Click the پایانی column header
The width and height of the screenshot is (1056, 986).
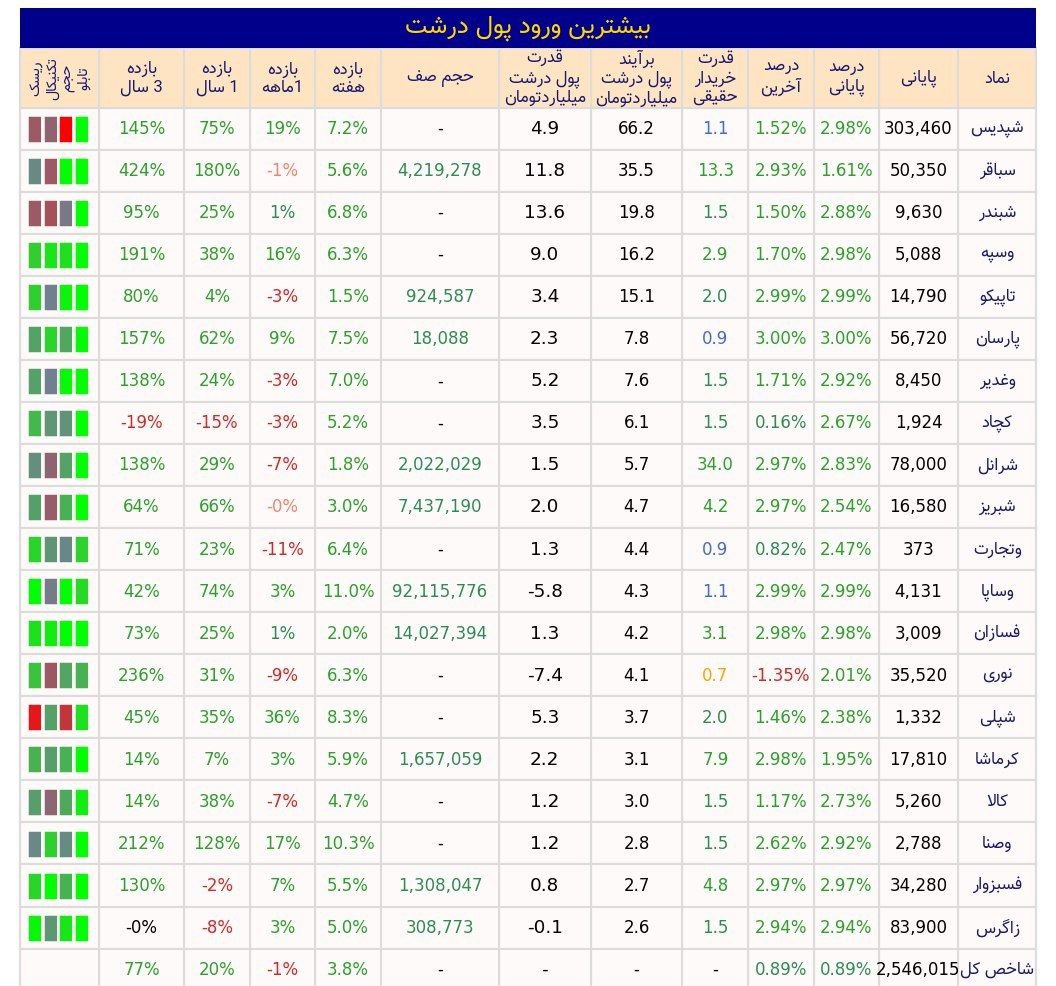point(918,77)
